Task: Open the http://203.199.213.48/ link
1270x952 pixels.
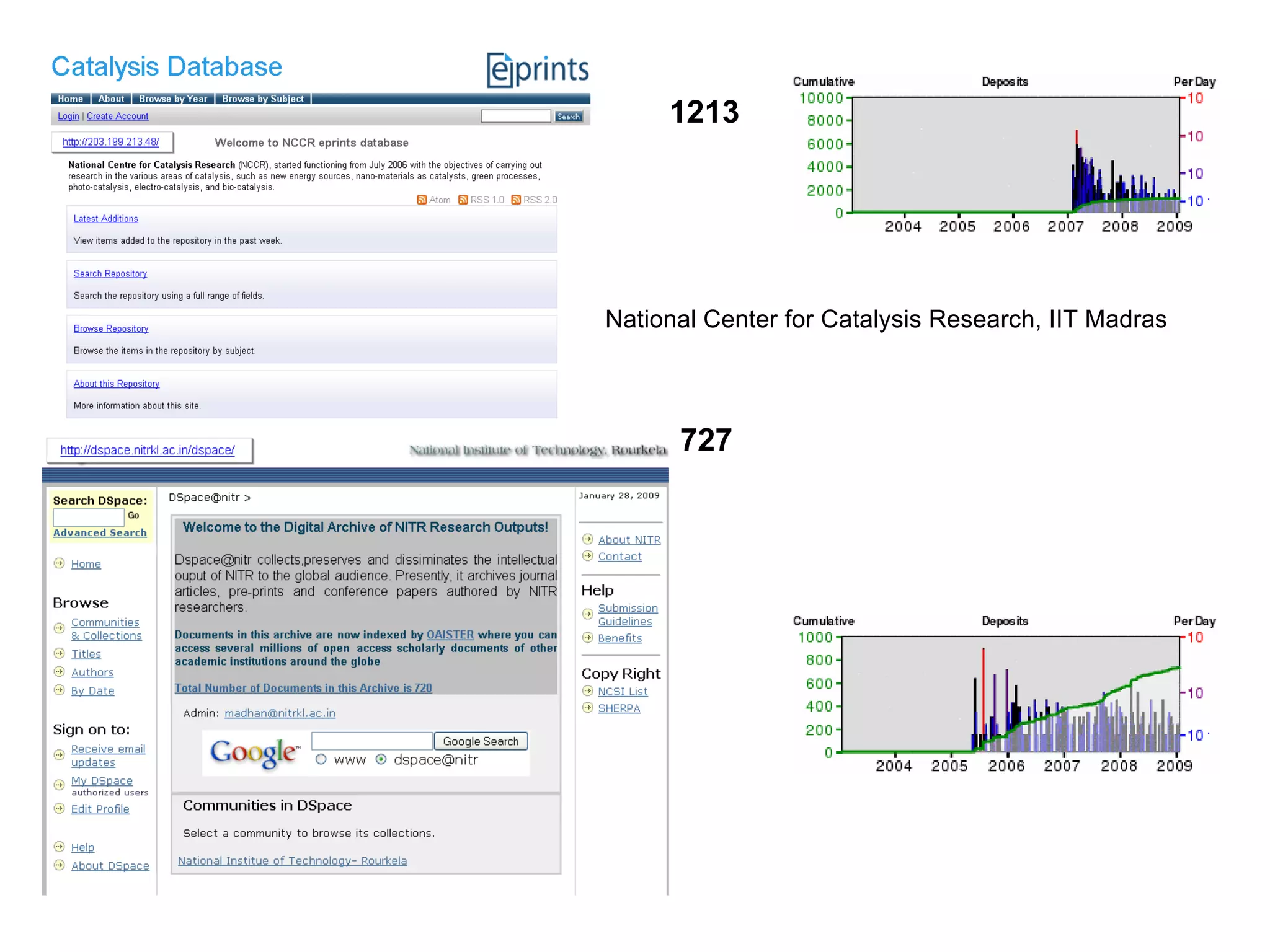Action: coord(111,142)
